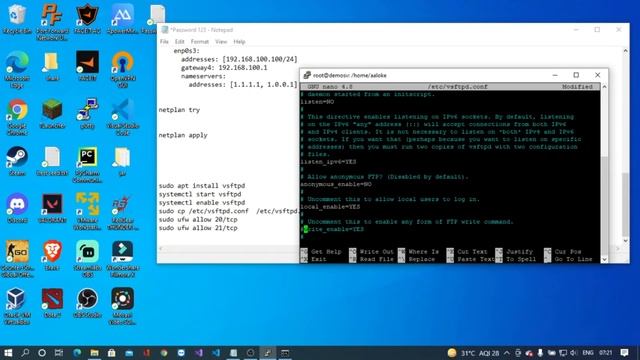Viewport: 640px width, 360px height.
Task: Click 'systemctl enable vsftpd' line in Notepad
Action: point(202,203)
